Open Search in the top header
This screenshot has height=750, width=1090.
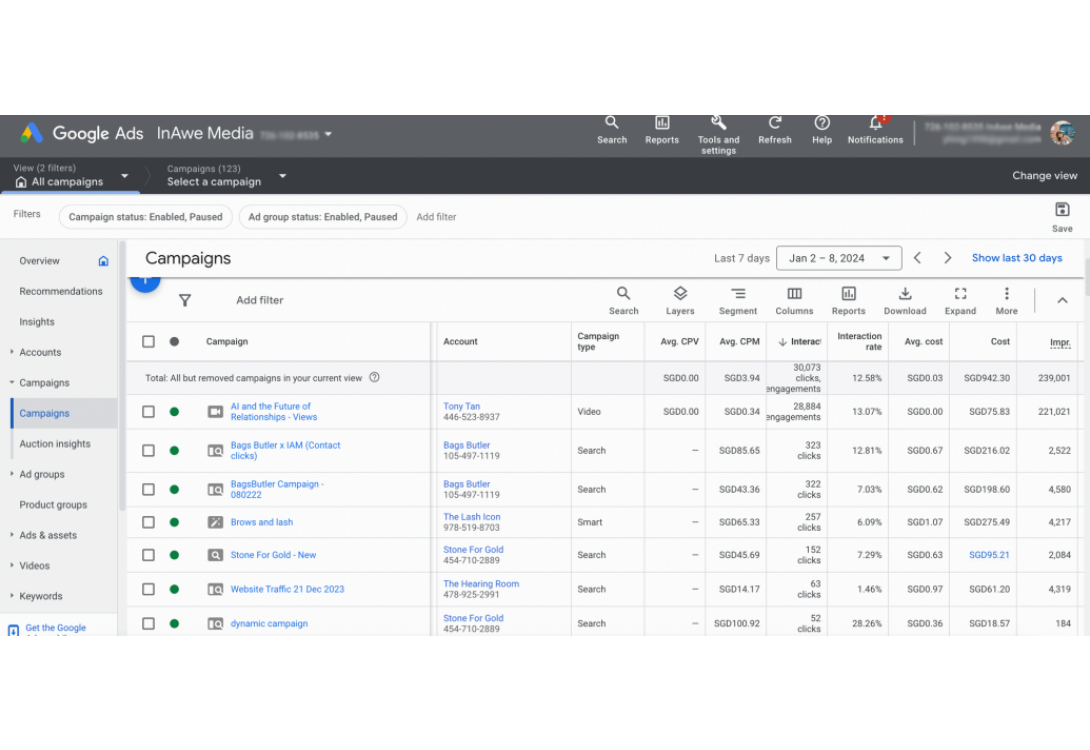pyautogui.click(x=612, y=130)
